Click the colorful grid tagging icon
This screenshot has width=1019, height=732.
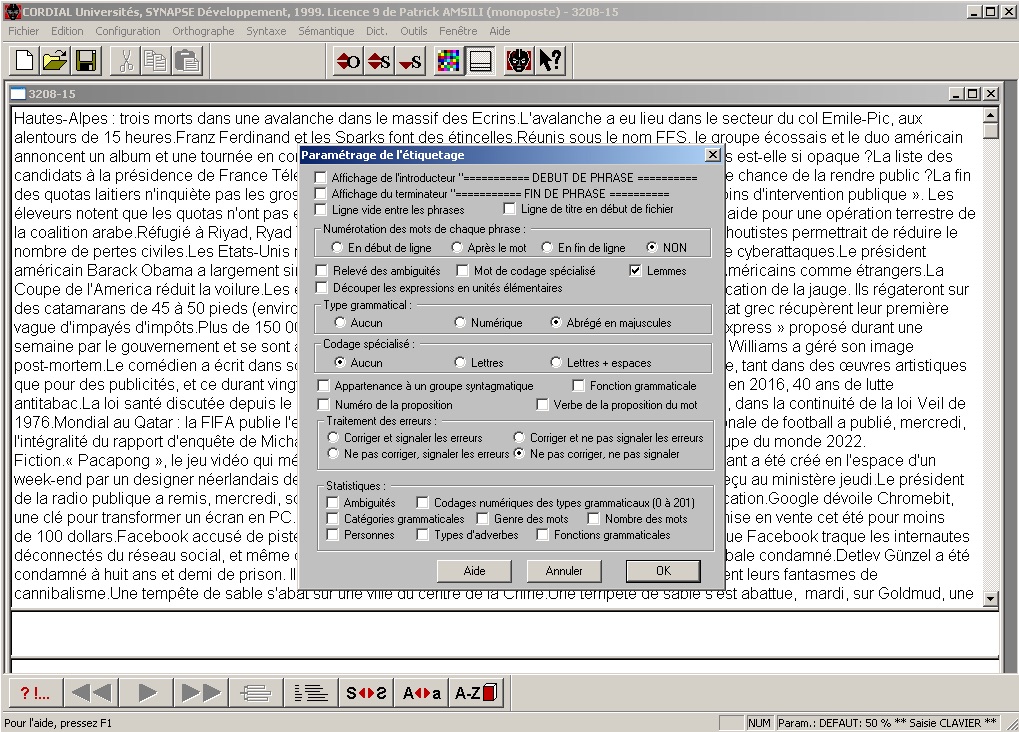[448, 61]
